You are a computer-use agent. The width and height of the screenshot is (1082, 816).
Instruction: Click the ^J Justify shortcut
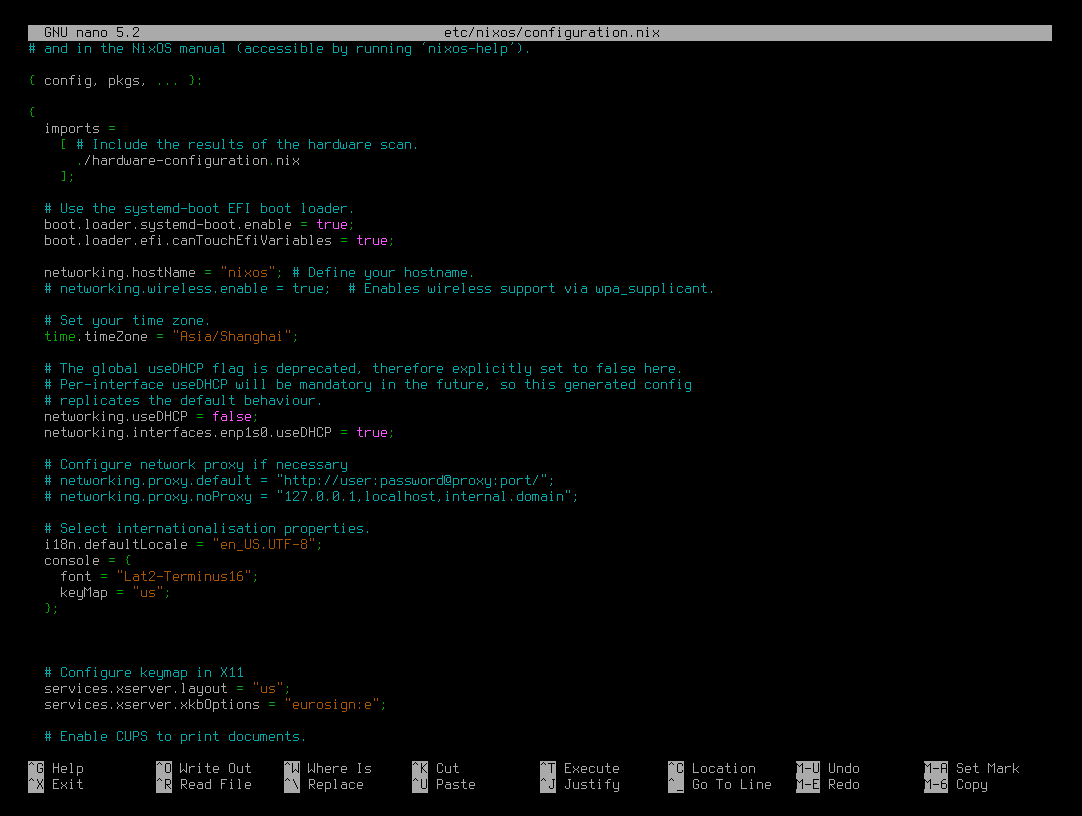580,784
